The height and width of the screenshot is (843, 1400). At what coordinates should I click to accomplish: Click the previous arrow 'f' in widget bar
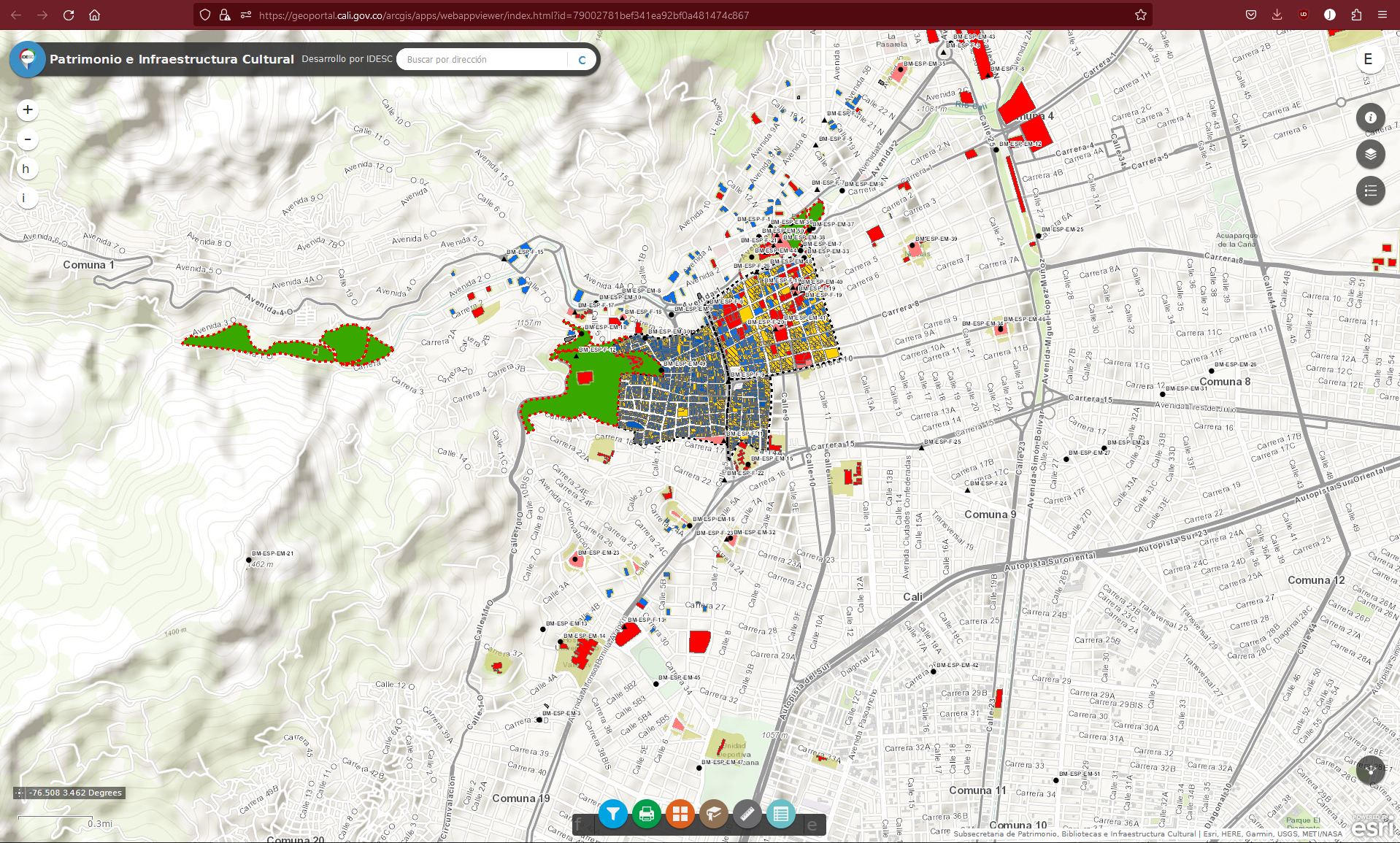pyautogui.click(x=579, y=825)
